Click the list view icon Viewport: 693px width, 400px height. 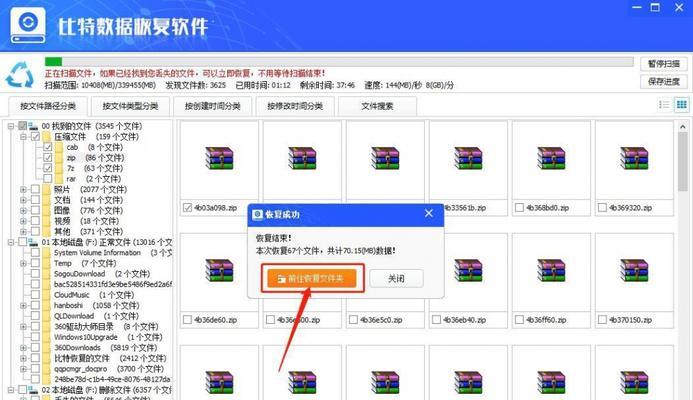pyautogui.click(x=664, y=104)
